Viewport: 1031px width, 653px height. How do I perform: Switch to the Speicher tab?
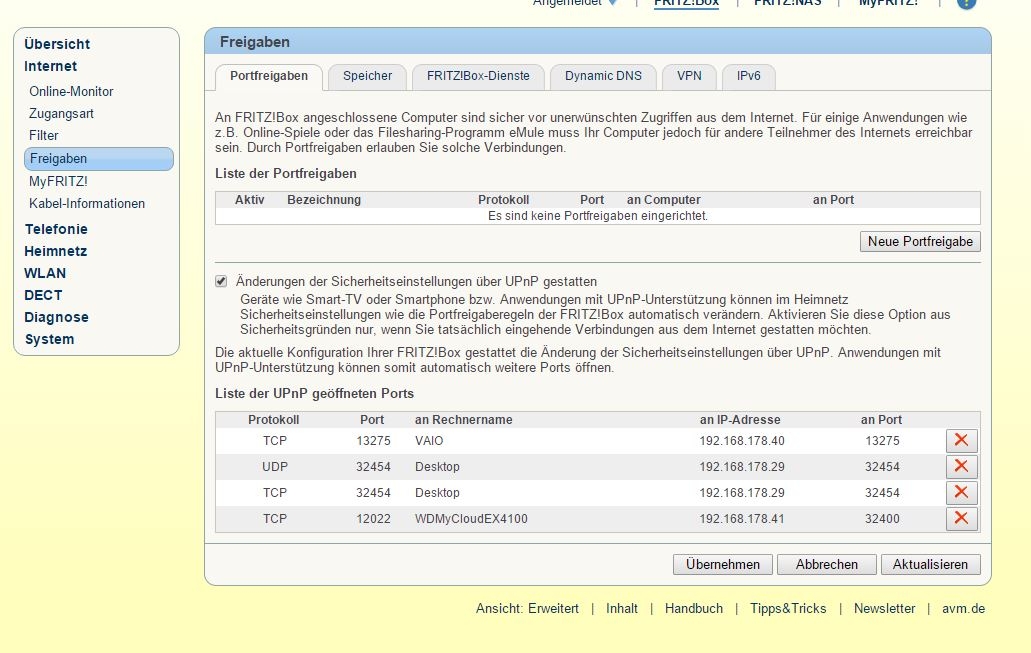pyautogui.click(x=368, y=76)
